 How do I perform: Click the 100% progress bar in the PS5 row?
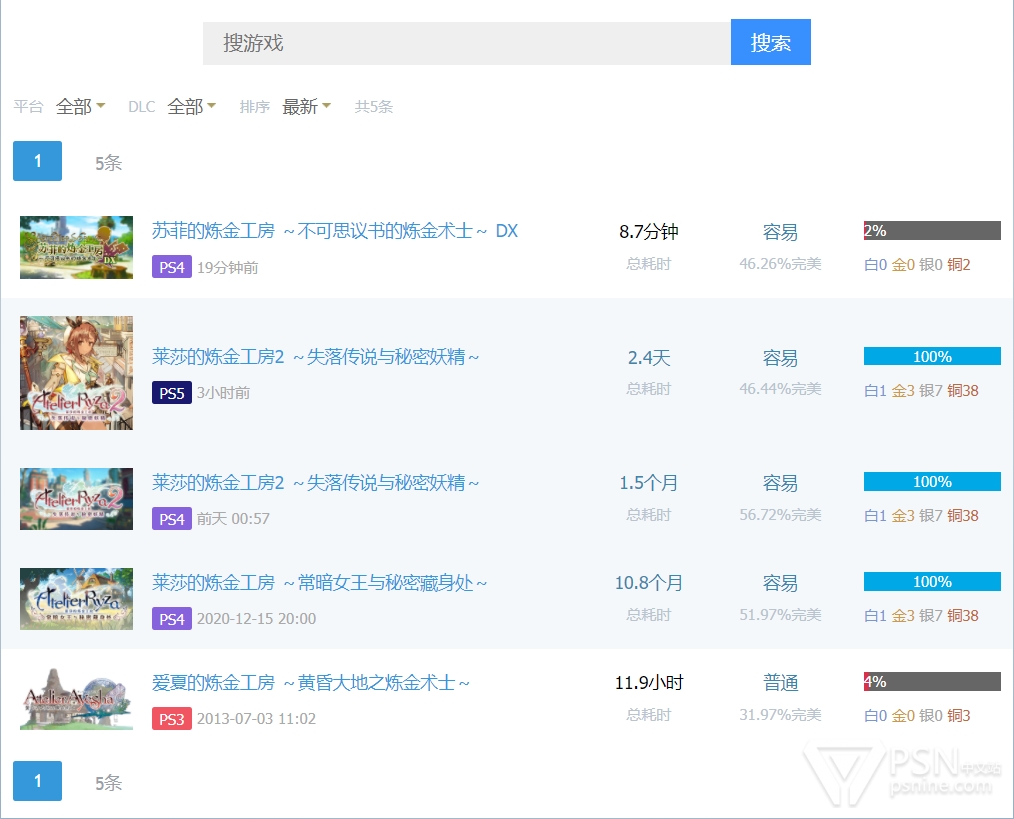click(x=932, y=356)
